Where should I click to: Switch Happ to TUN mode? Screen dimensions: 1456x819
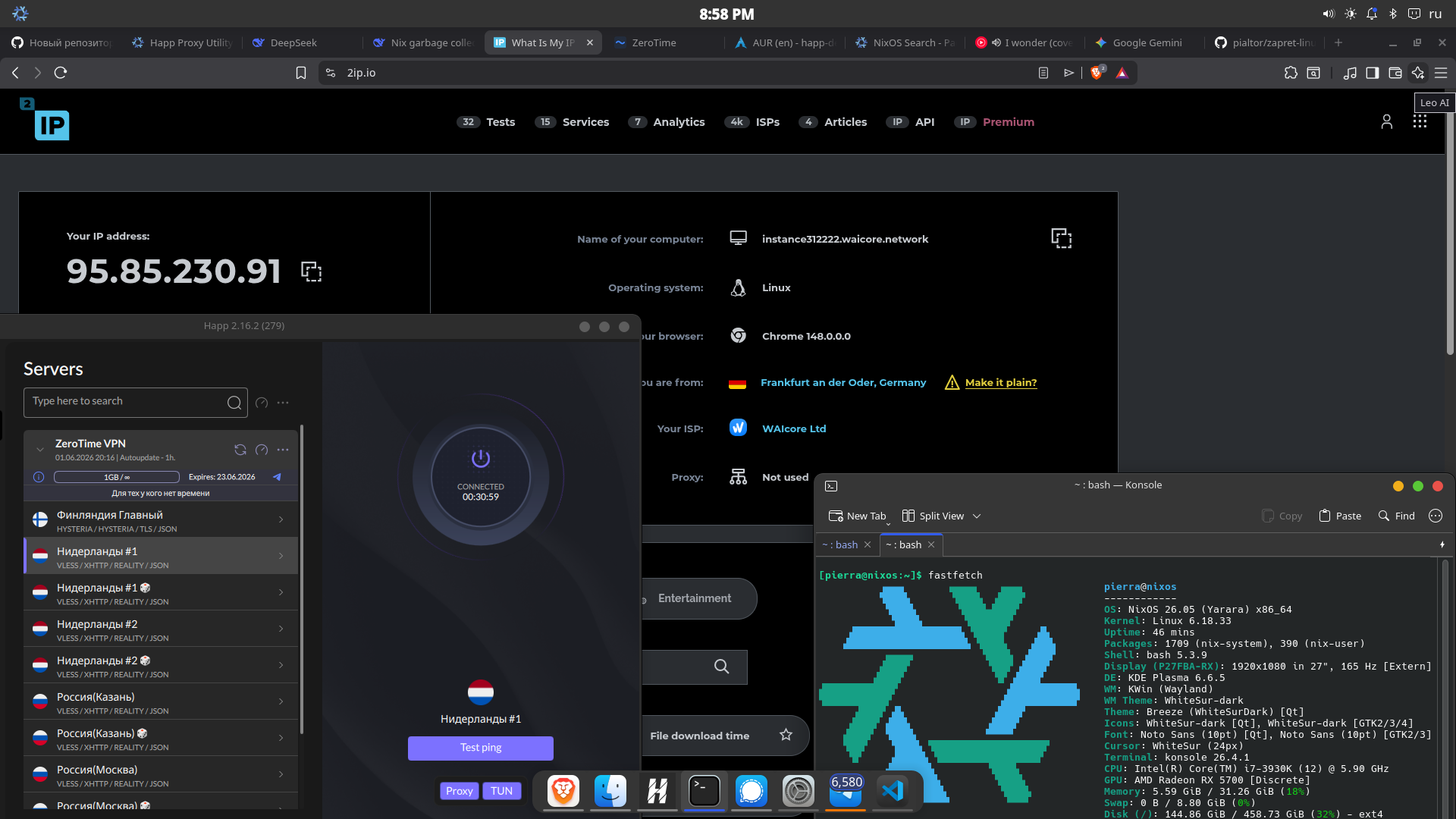(501, 791)
